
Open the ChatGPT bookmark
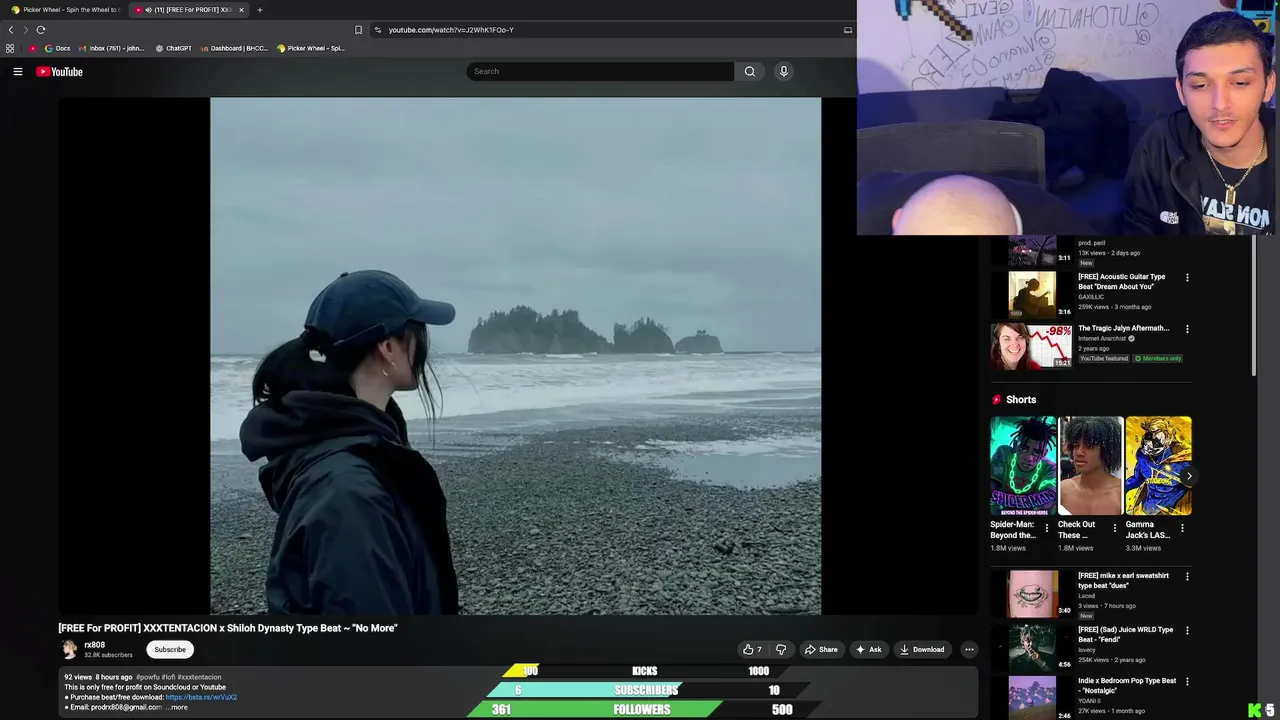point(173,48)
